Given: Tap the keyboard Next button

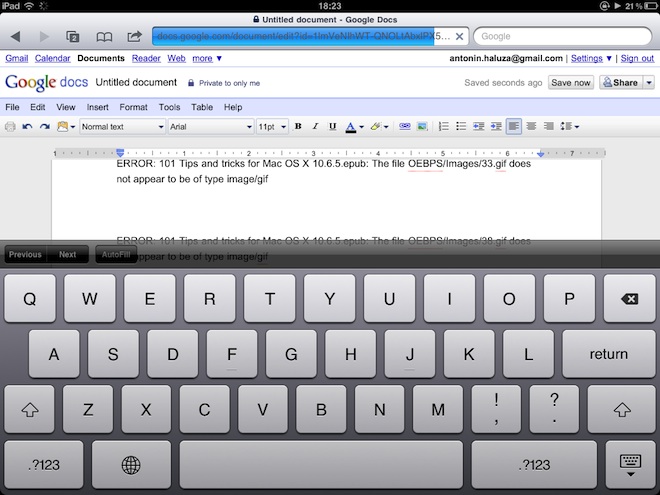Looking at the screenshot, I should pyautogui.click(x=67, y=255).
